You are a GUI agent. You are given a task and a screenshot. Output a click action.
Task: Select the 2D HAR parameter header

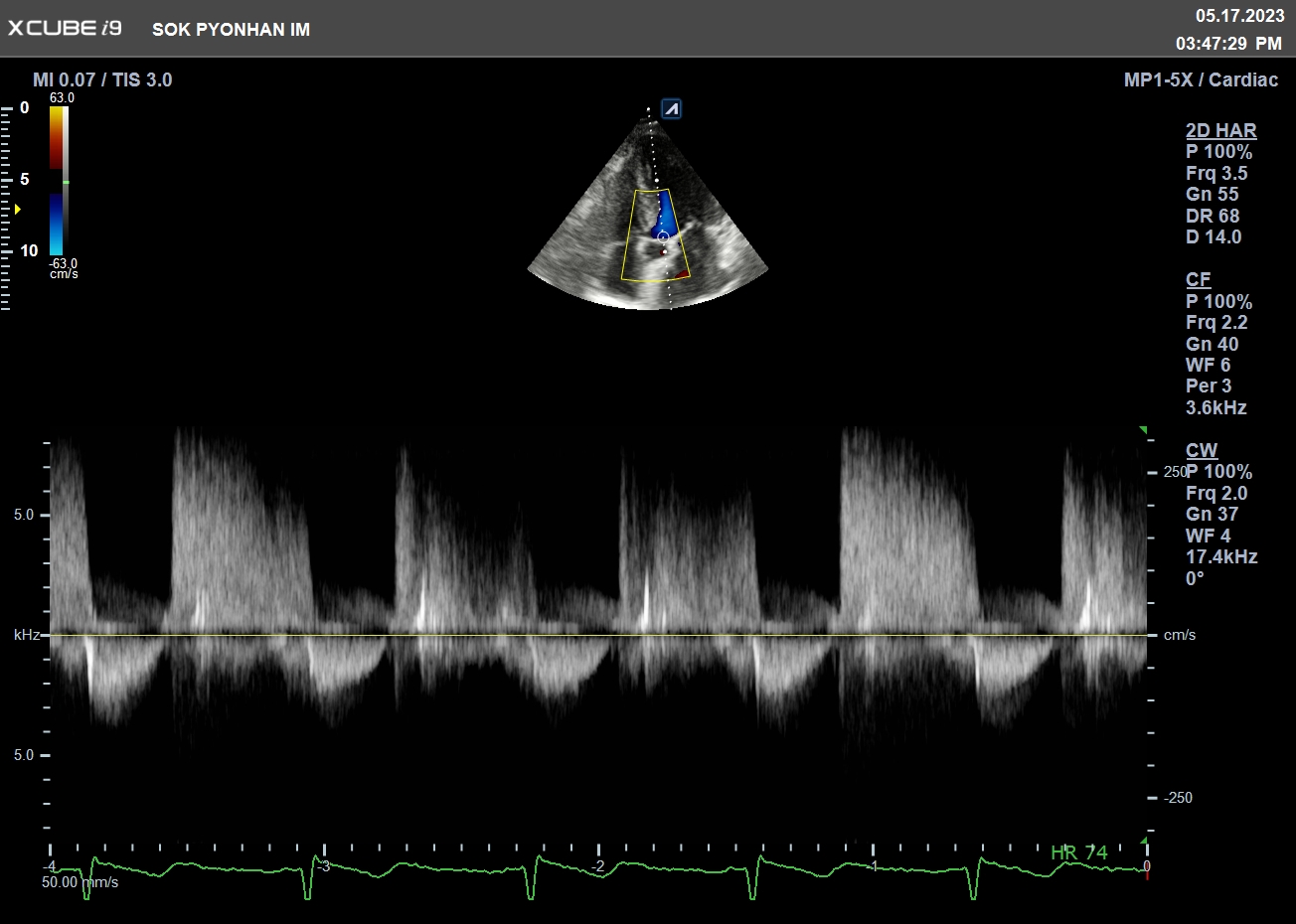(1220, 130)
